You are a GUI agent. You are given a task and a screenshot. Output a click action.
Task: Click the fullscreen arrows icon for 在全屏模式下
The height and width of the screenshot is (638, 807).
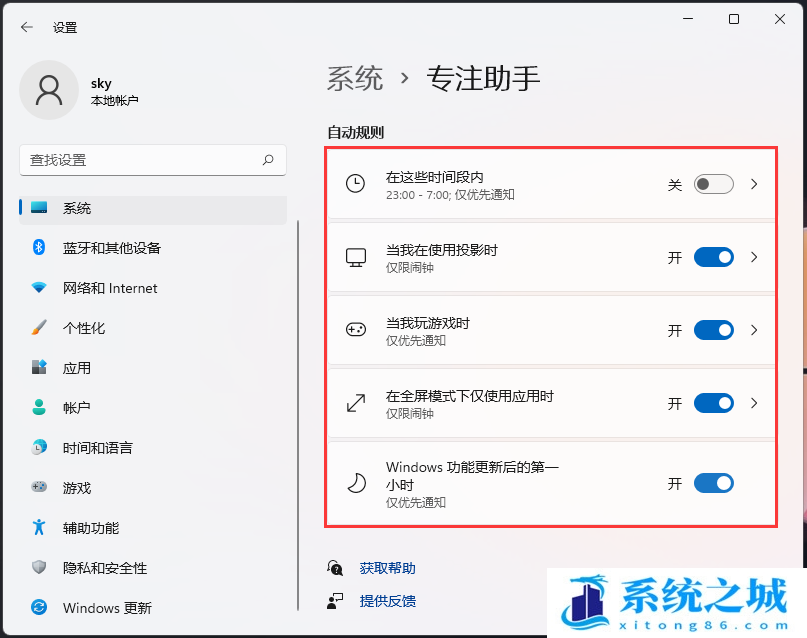pos(356,403)
